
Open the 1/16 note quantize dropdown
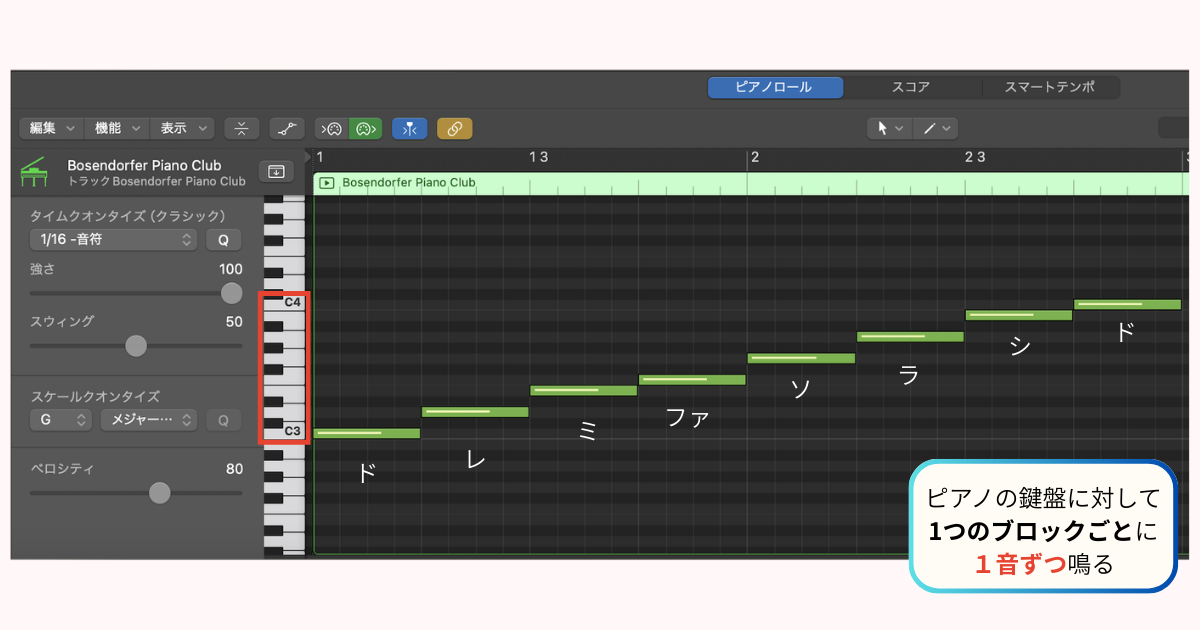(x=113, y=240)
